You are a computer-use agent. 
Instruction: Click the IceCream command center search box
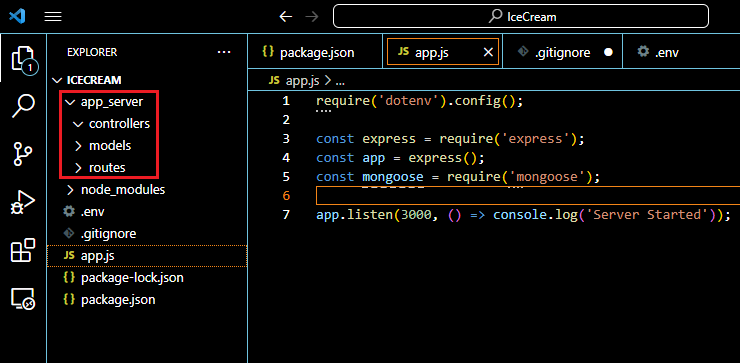tap(521, 17)
